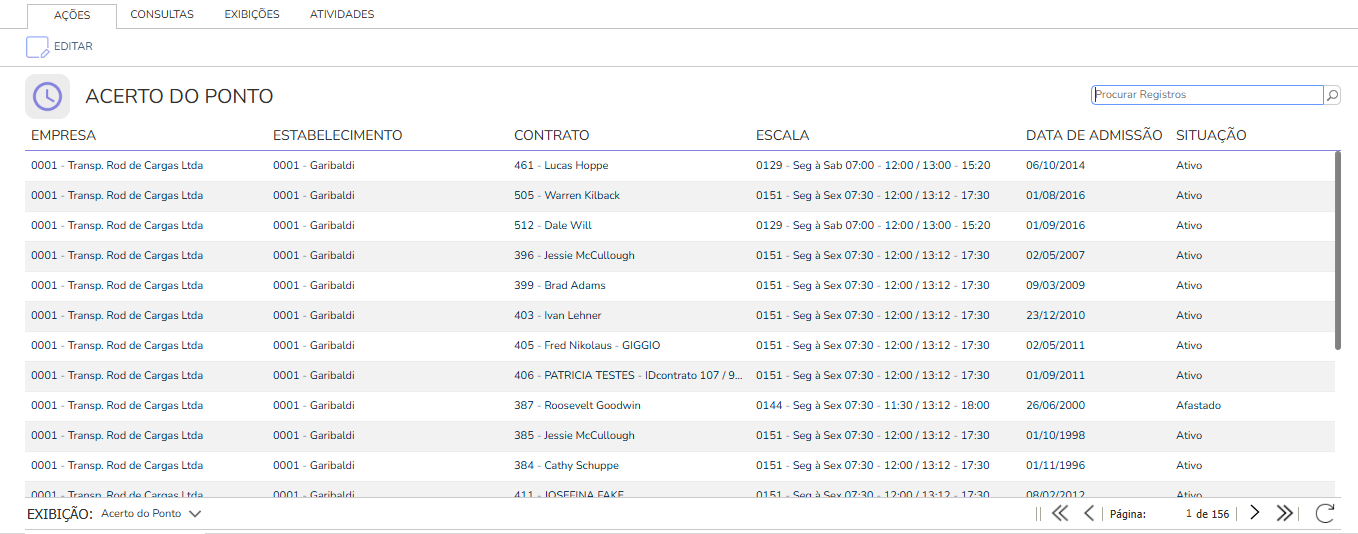Jump to the last page
1358x534 pixels.
[1285, 513]
